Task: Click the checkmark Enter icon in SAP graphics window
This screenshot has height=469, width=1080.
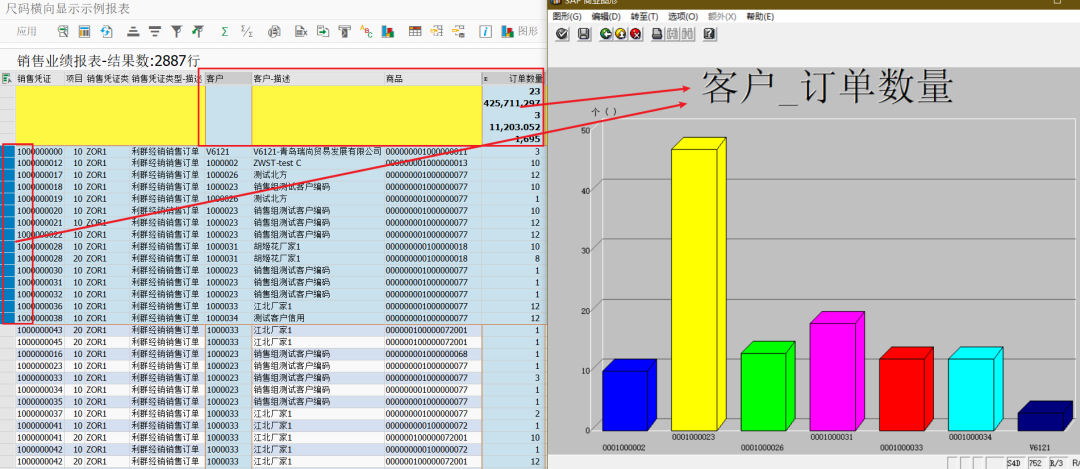Action: pos(562,34)
